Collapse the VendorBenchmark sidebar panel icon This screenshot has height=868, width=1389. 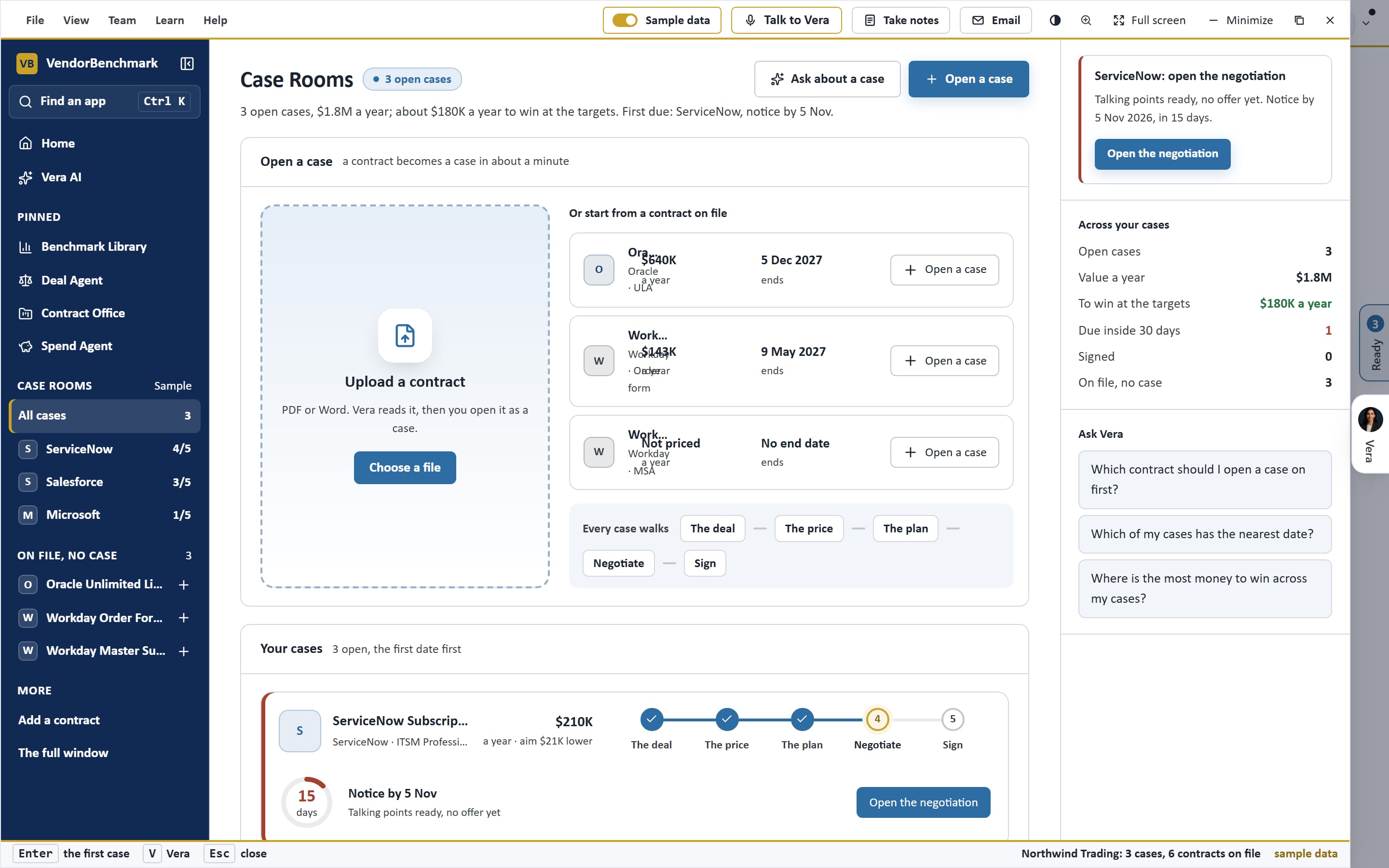(187, 63)
